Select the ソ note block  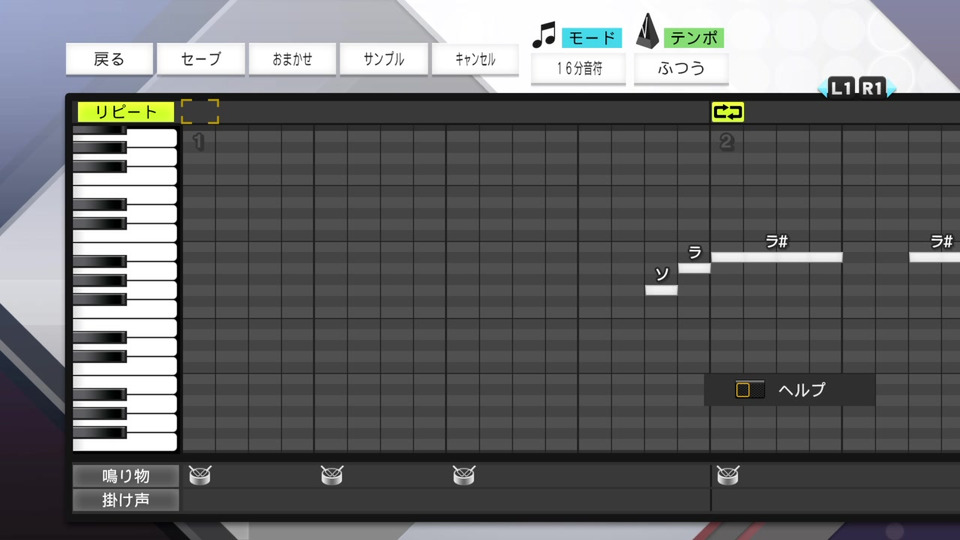click(661, 290)
